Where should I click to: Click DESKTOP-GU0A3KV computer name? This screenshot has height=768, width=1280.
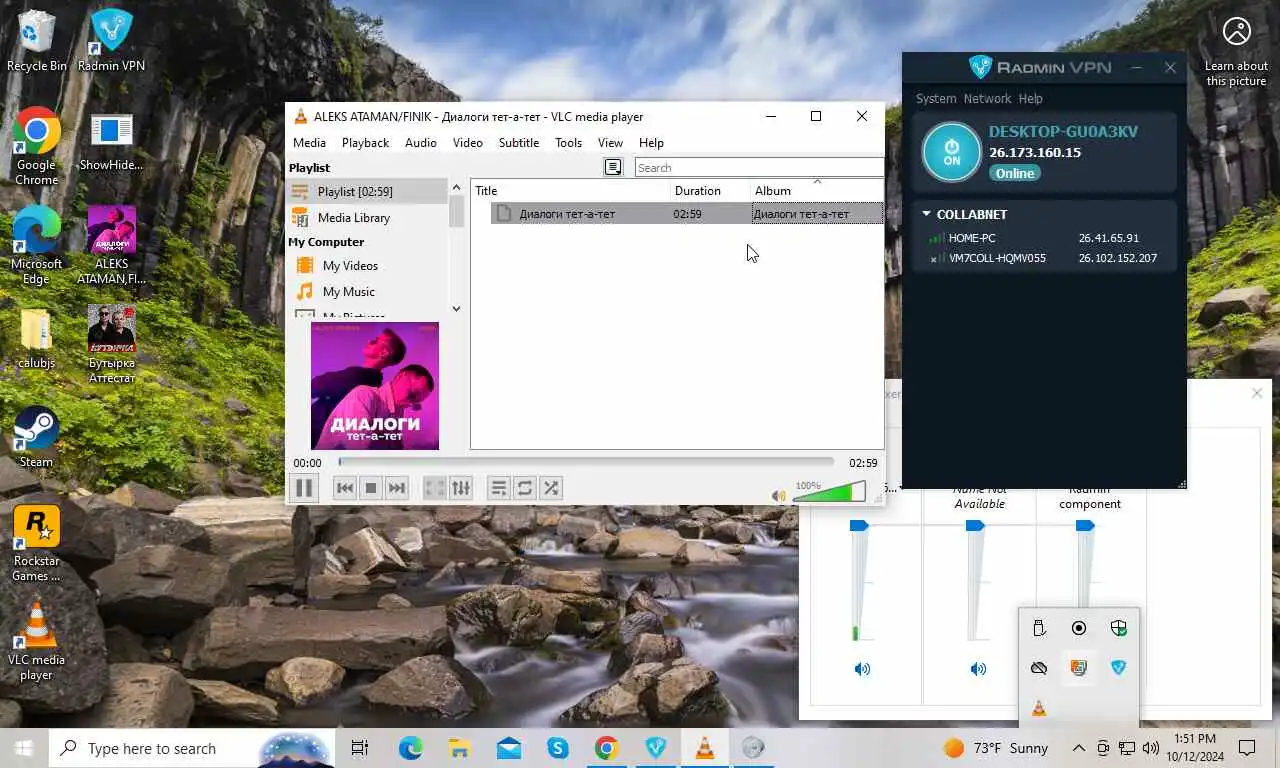pos(1063,131)
